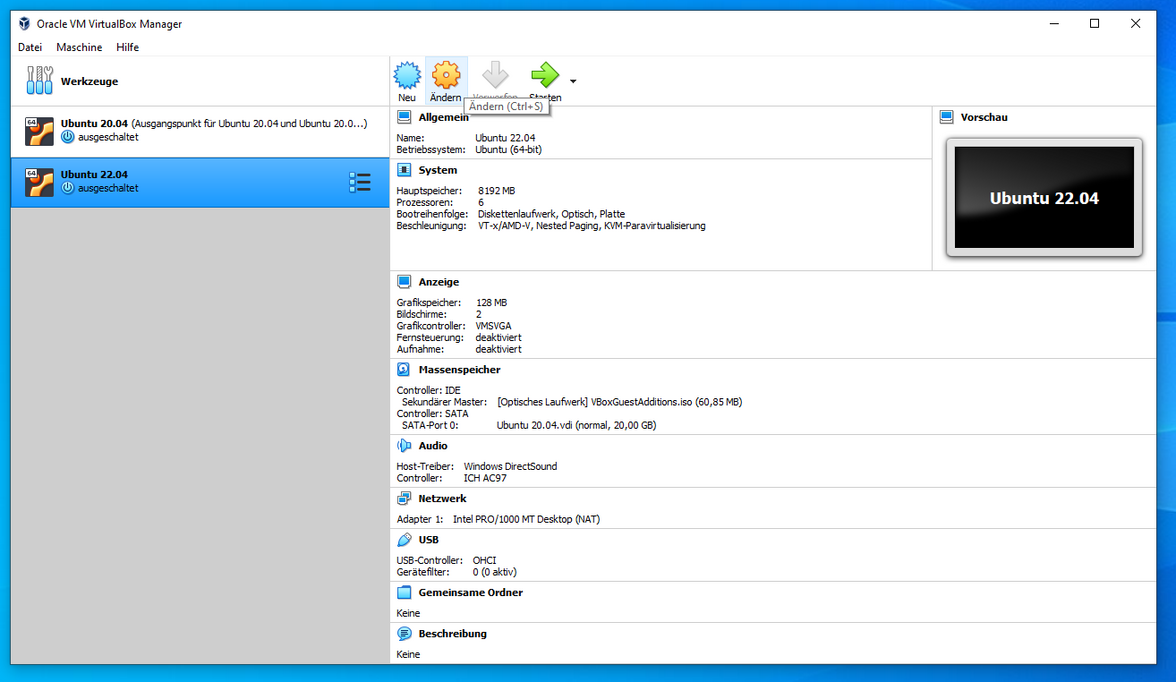This screenshot has height=682, width=1176.
Task: Open VM settings with Ändern gear icon
Action: tap(446, 77)
